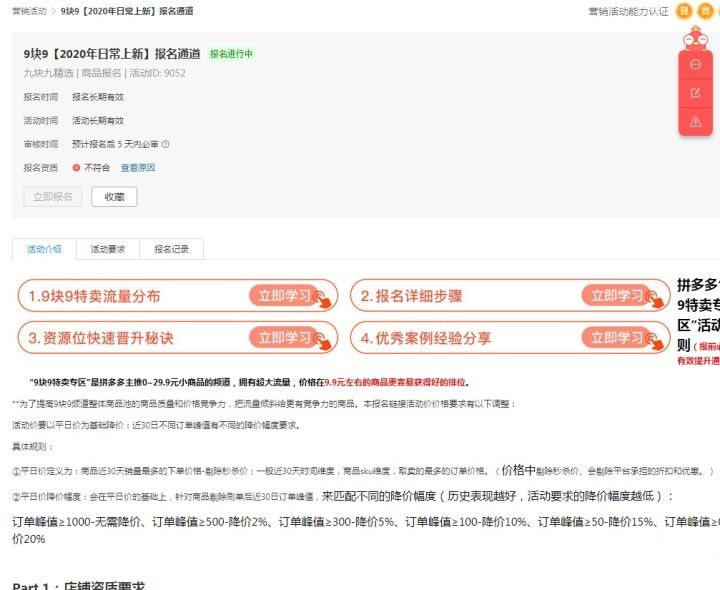
Task: Click the 活动ID: 9052 text
Action: coord(158,73)
